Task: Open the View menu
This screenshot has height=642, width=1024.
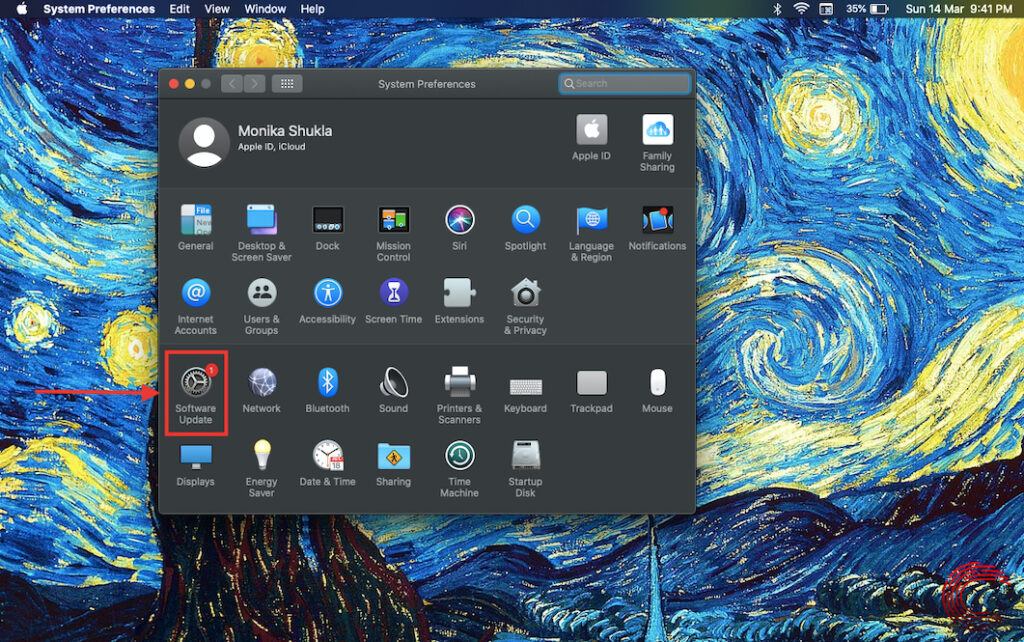Action: click(x=217, y=9)
